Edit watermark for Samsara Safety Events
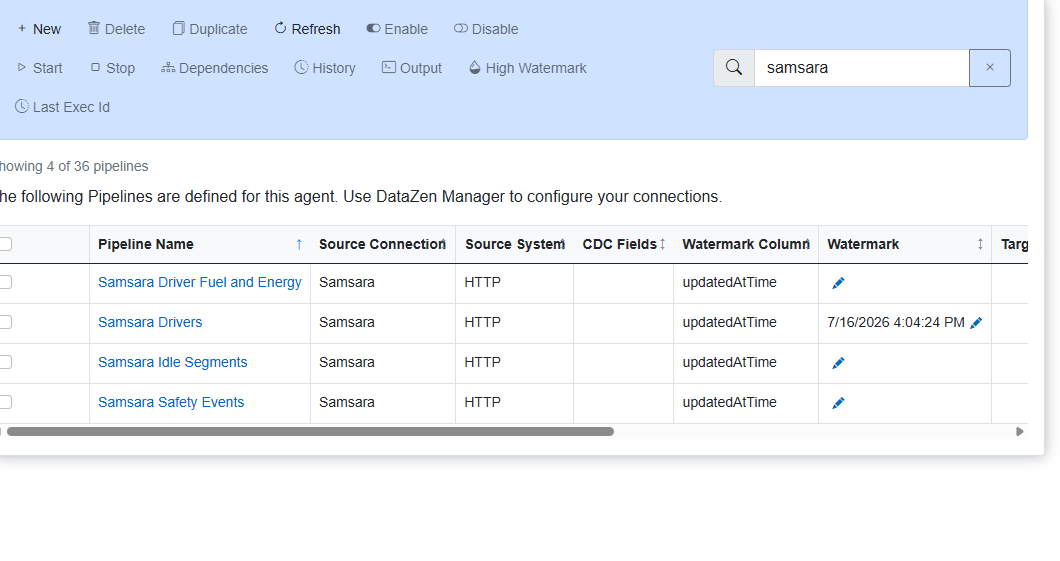The image size is (1060, 561). [x=838, y=403]
